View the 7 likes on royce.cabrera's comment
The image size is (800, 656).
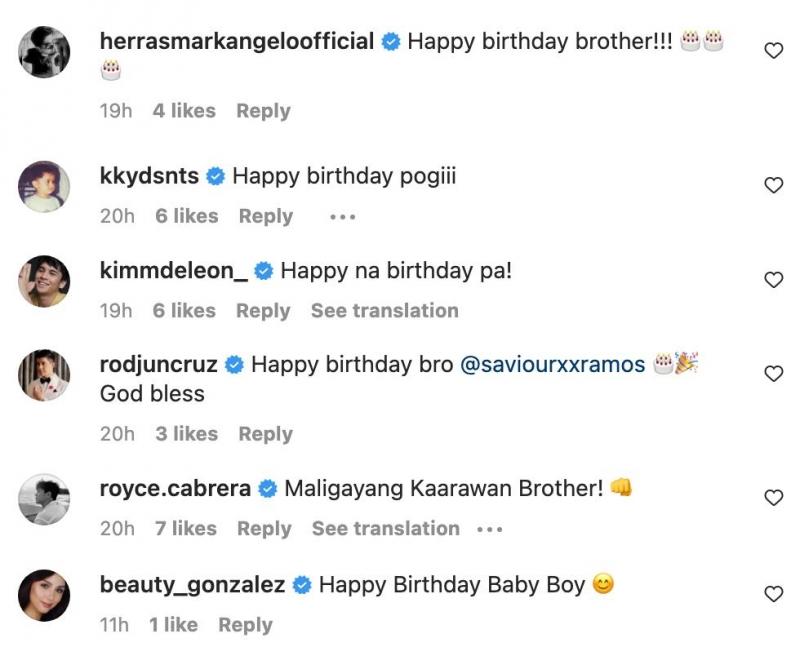[x=186, y=528]
